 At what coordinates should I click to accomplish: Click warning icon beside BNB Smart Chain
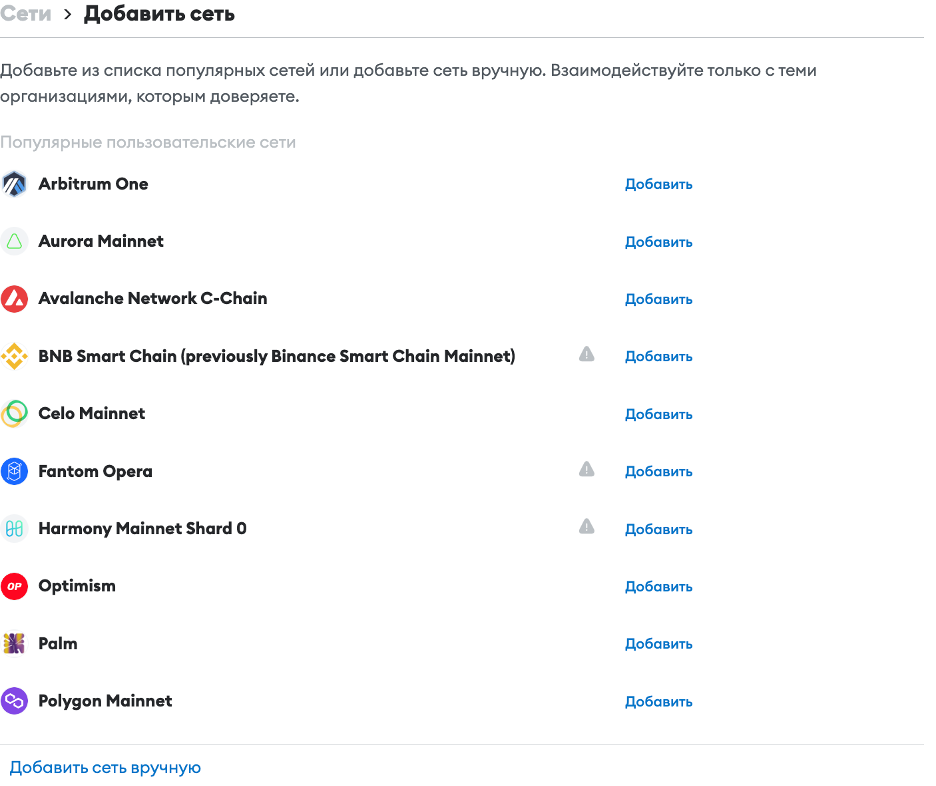tap(587, 354)
